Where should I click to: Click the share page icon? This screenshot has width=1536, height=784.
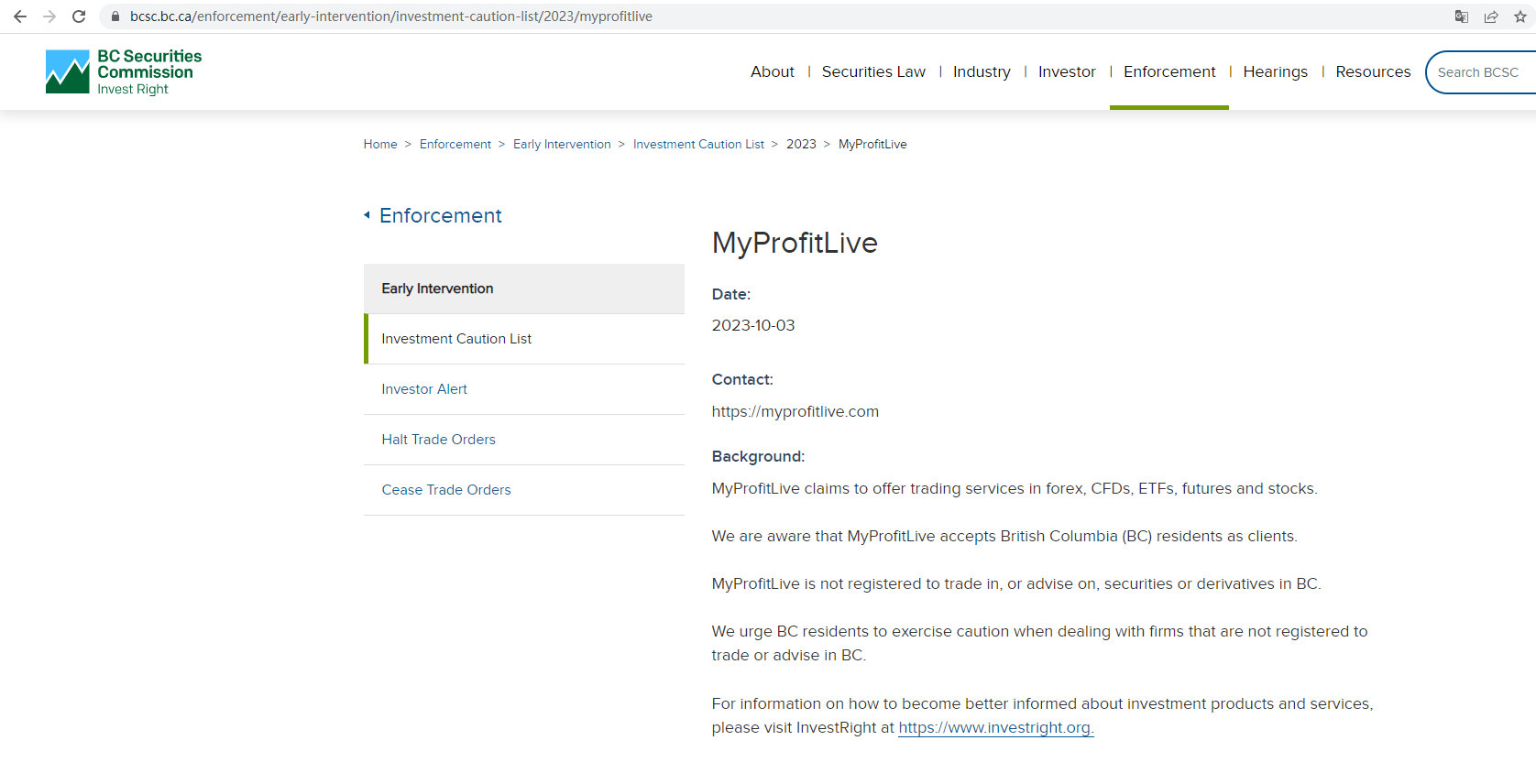pyautogui.click(x=1491, y=16)
